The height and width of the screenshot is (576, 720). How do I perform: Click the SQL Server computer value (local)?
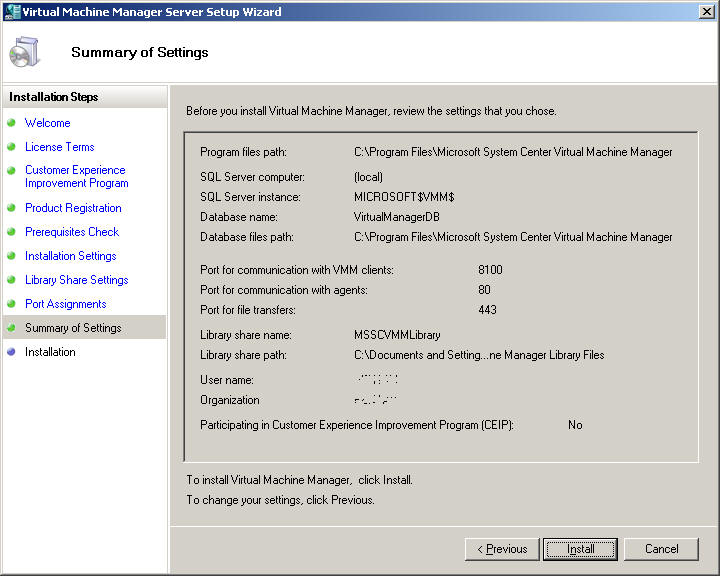tap(368, 177)
